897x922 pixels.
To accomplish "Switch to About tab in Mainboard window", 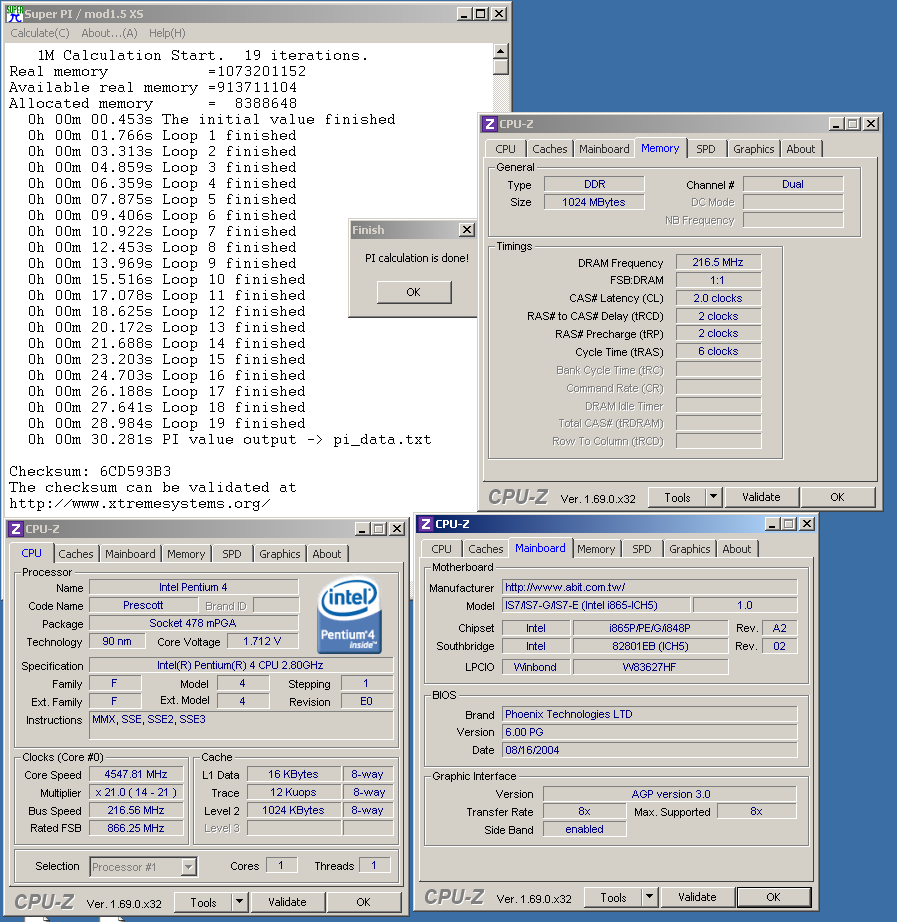I will click(736, 549).
